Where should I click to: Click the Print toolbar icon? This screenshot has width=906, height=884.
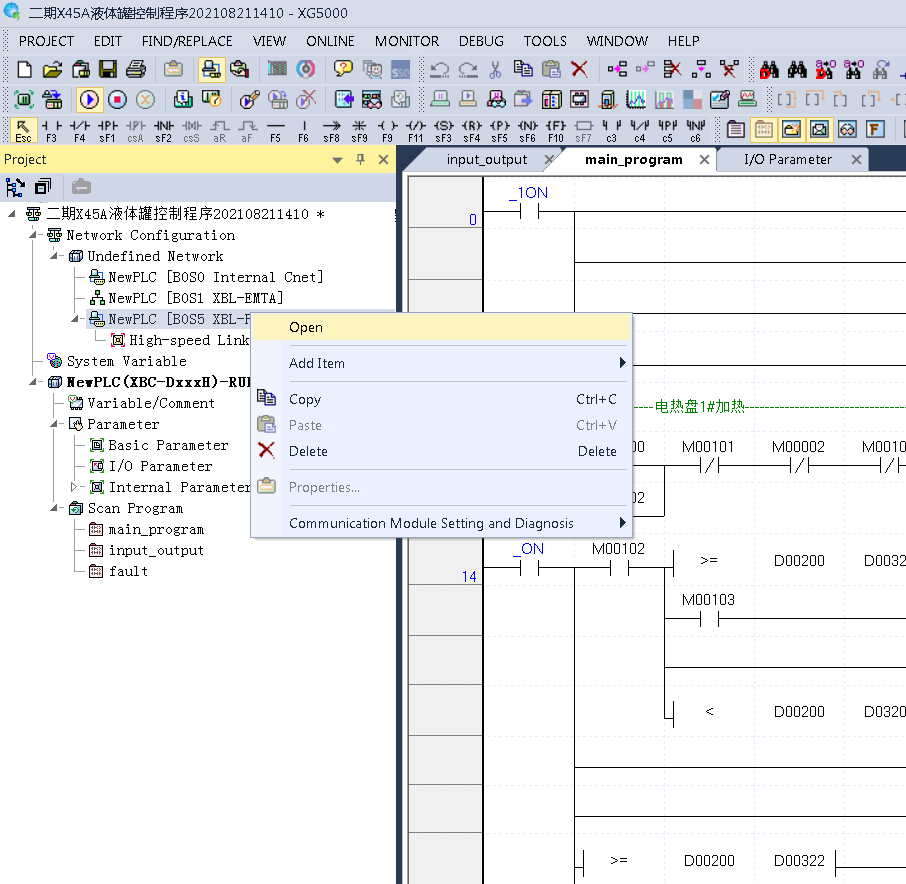coord(136,69)
